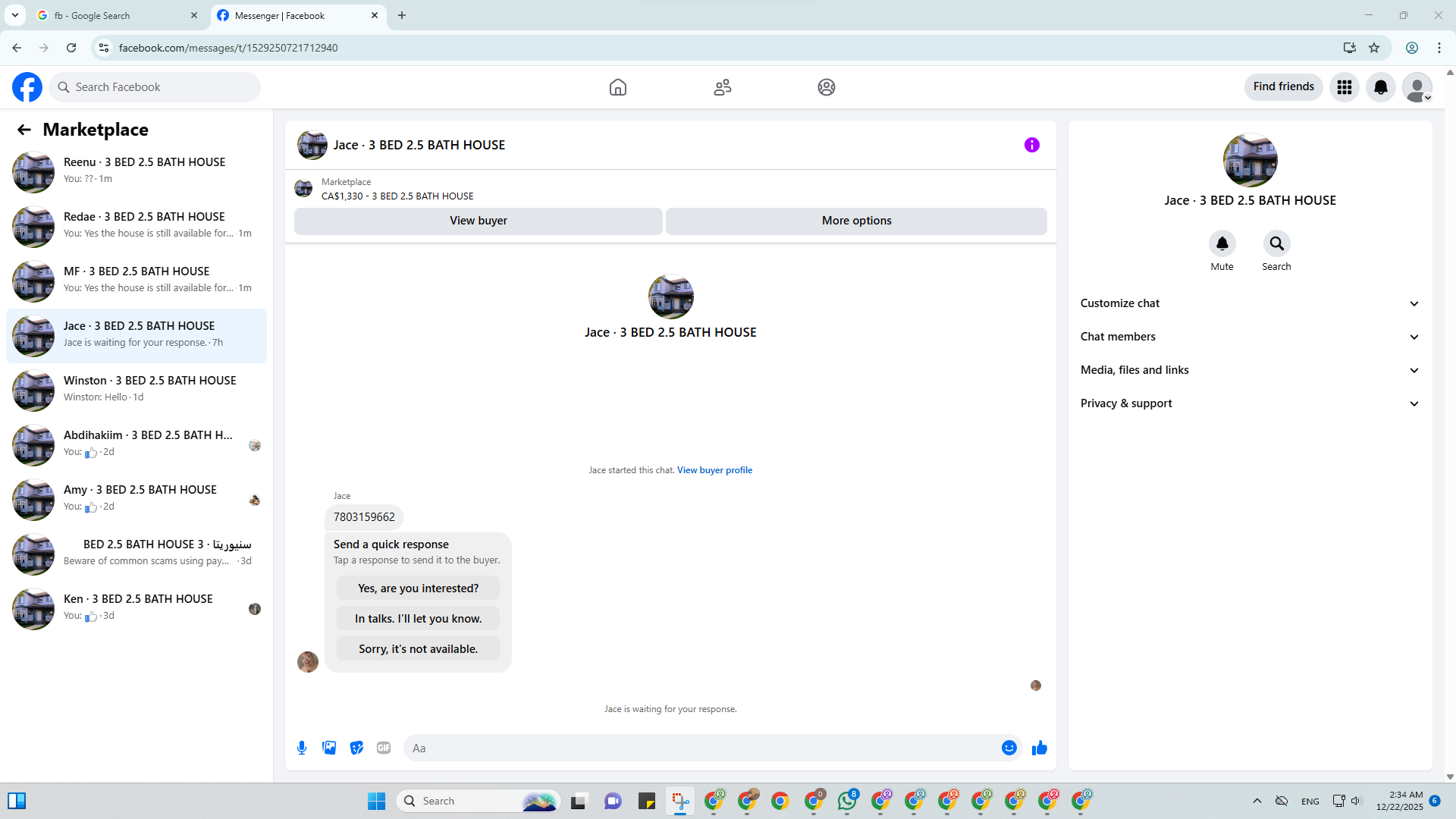Open the GIF picker

pyautogui.click(x=384, y=748)
